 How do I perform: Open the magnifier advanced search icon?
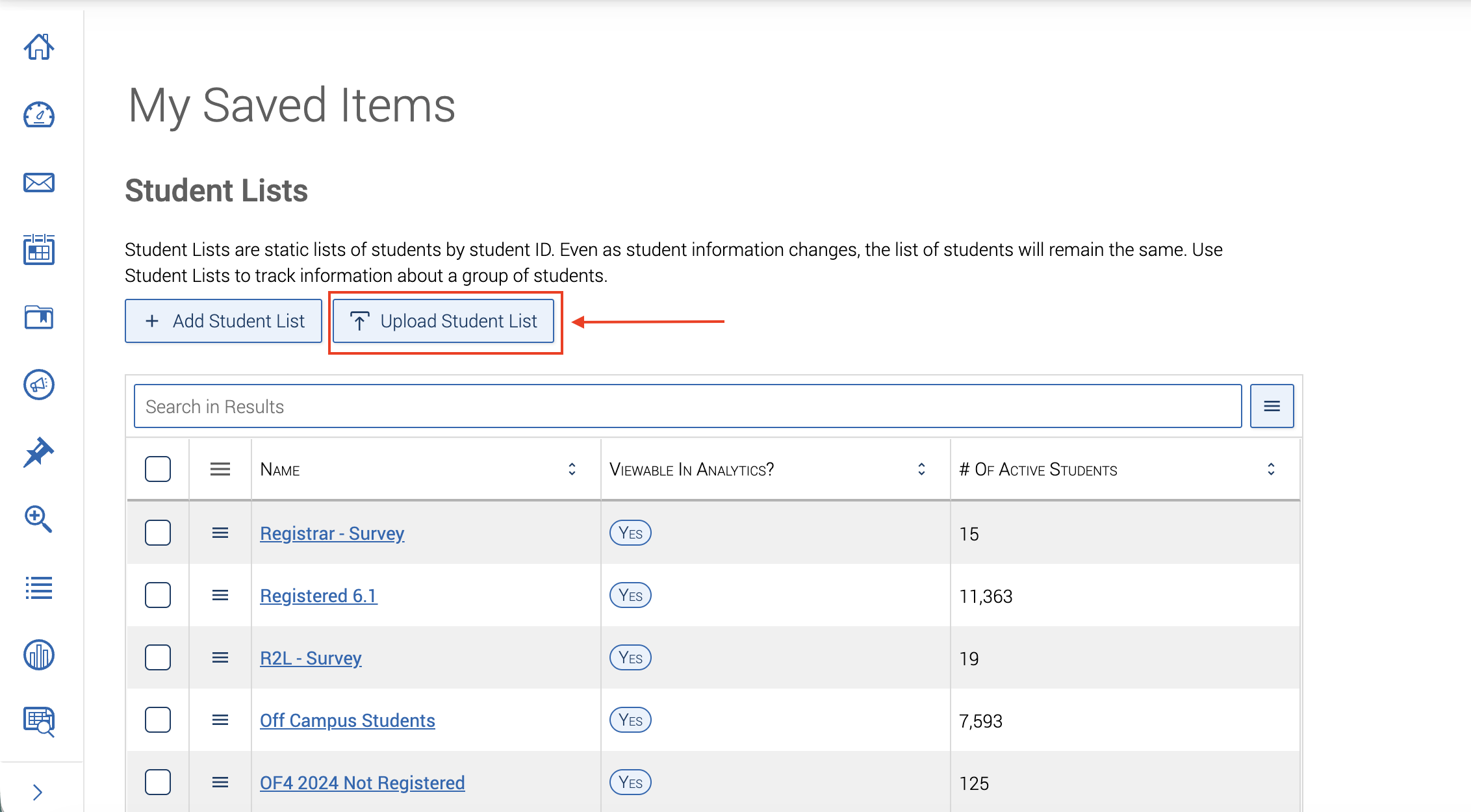[x=39, y=520]
